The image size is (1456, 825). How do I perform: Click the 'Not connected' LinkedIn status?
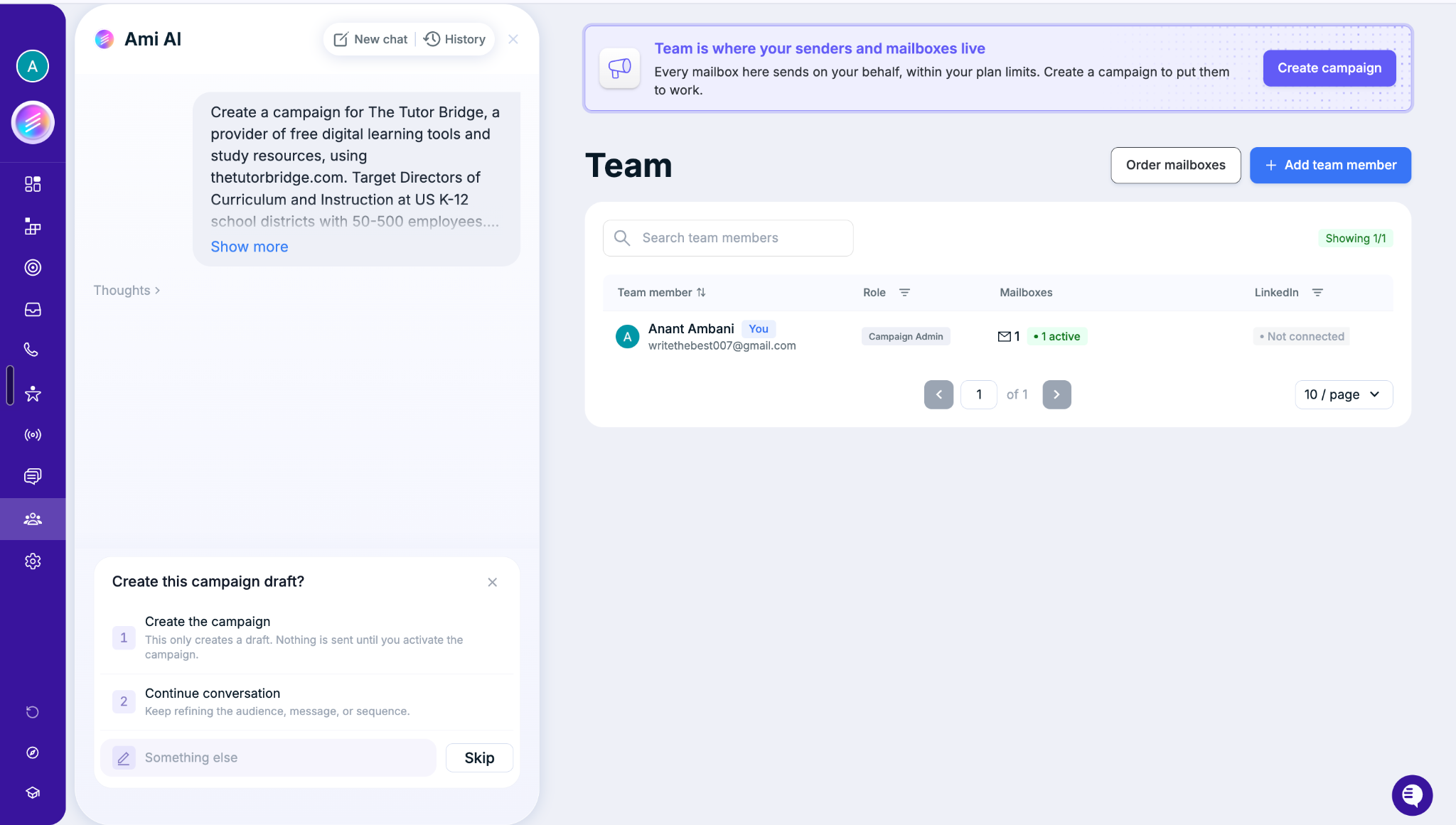point(1301,336)
